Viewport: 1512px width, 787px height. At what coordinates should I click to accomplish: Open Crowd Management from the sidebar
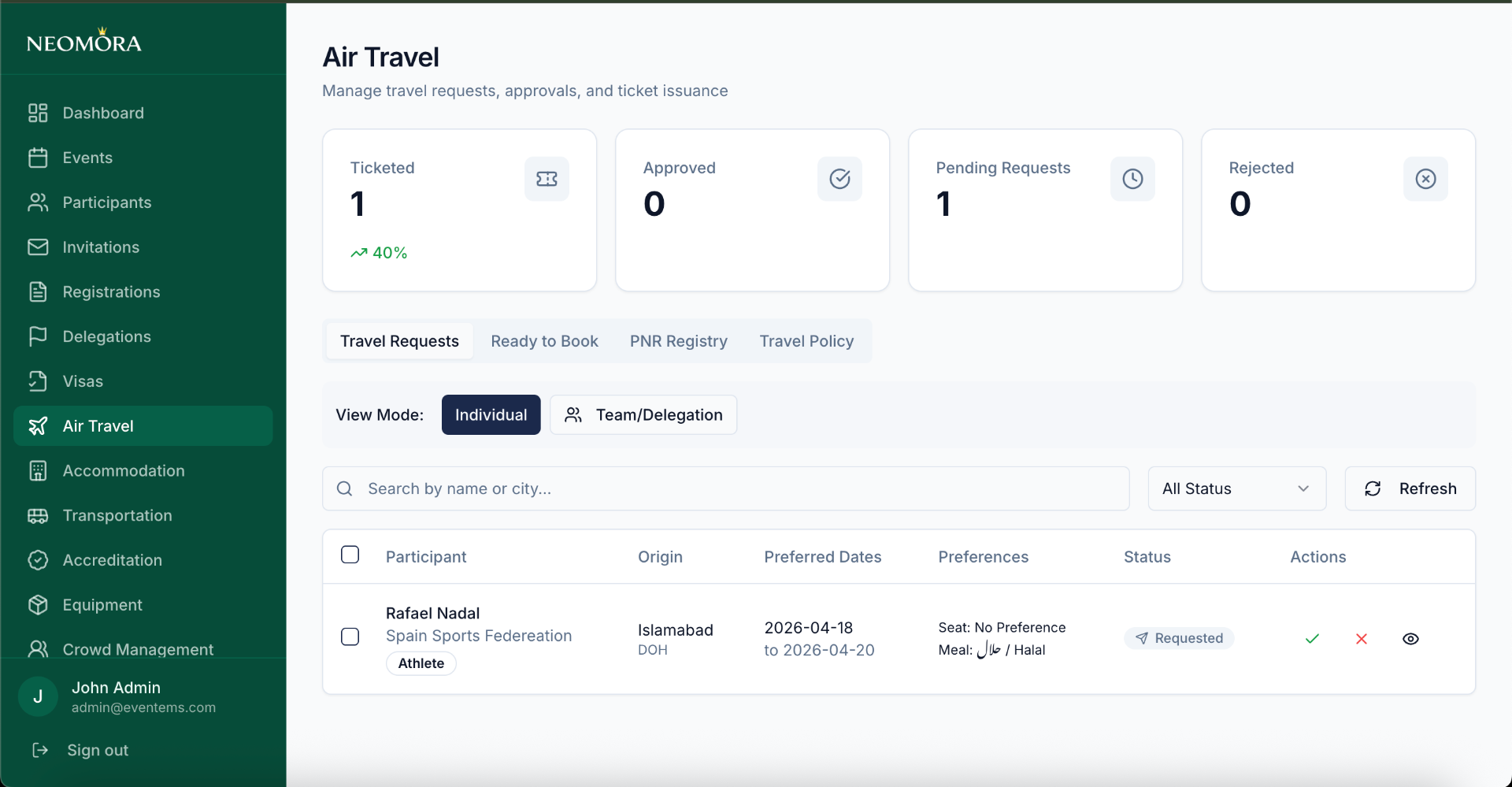pyautogui.click(x=138, y=649)
